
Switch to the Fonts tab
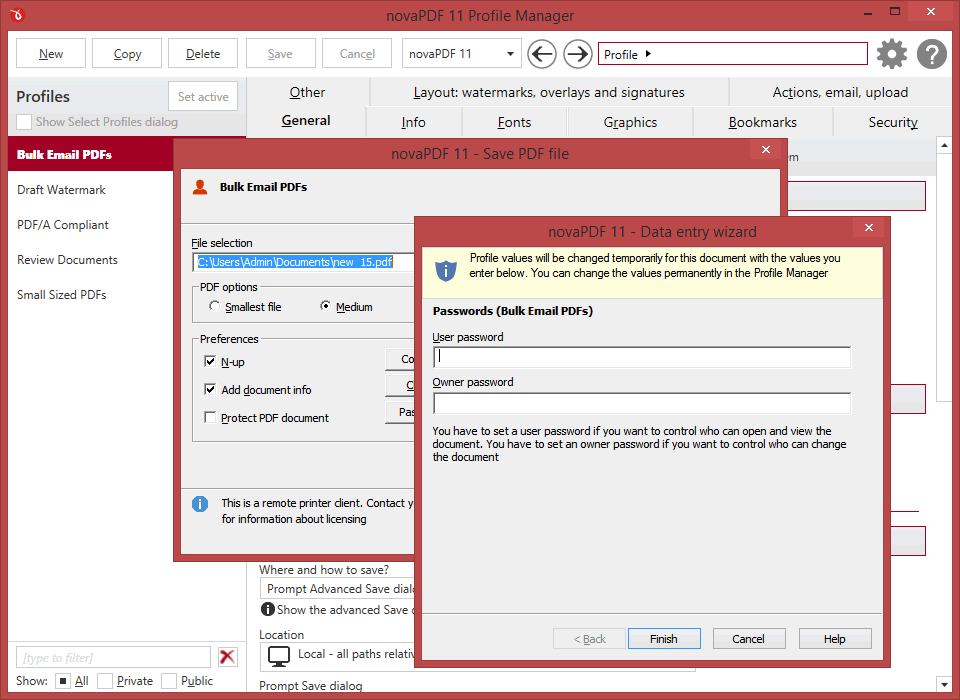pyautogui.click(x=514, y=122)
